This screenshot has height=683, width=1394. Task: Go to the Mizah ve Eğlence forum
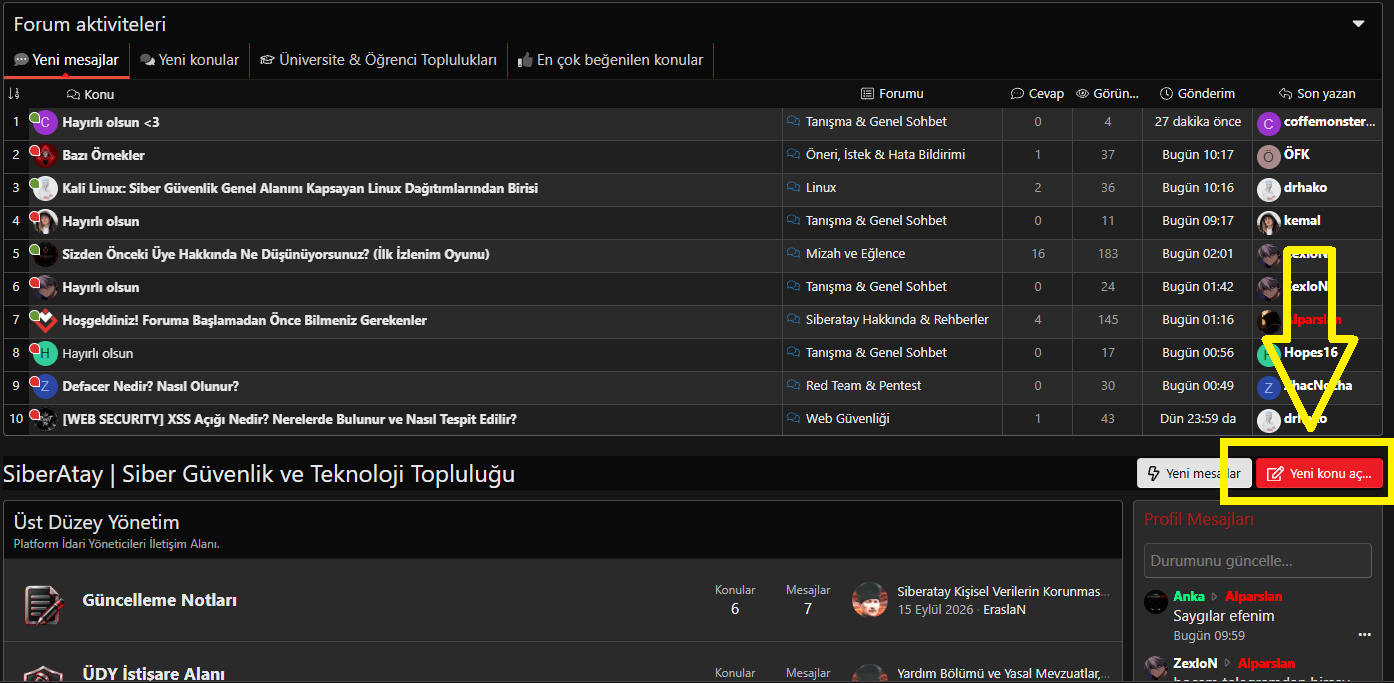pos(855,254)
